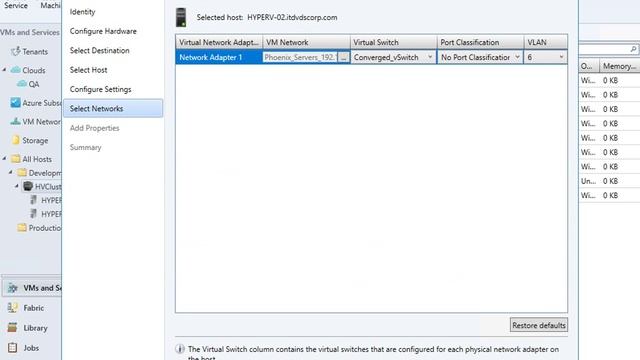Click the VMs and Services workspace icon

click(13, 288)
